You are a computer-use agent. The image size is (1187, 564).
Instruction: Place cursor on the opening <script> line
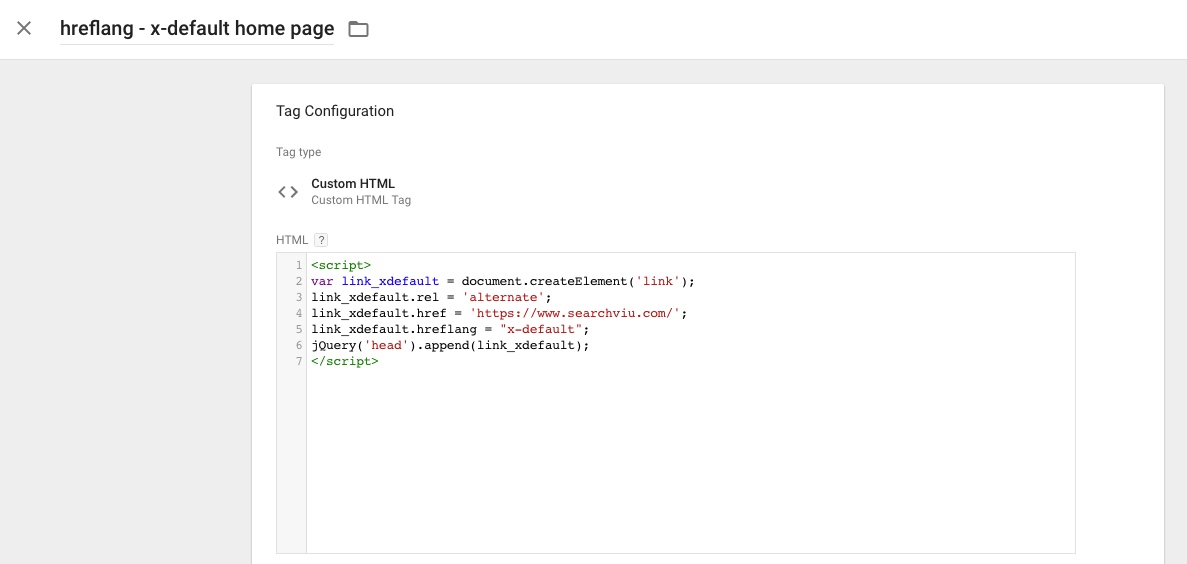click(x=340, y=265)
